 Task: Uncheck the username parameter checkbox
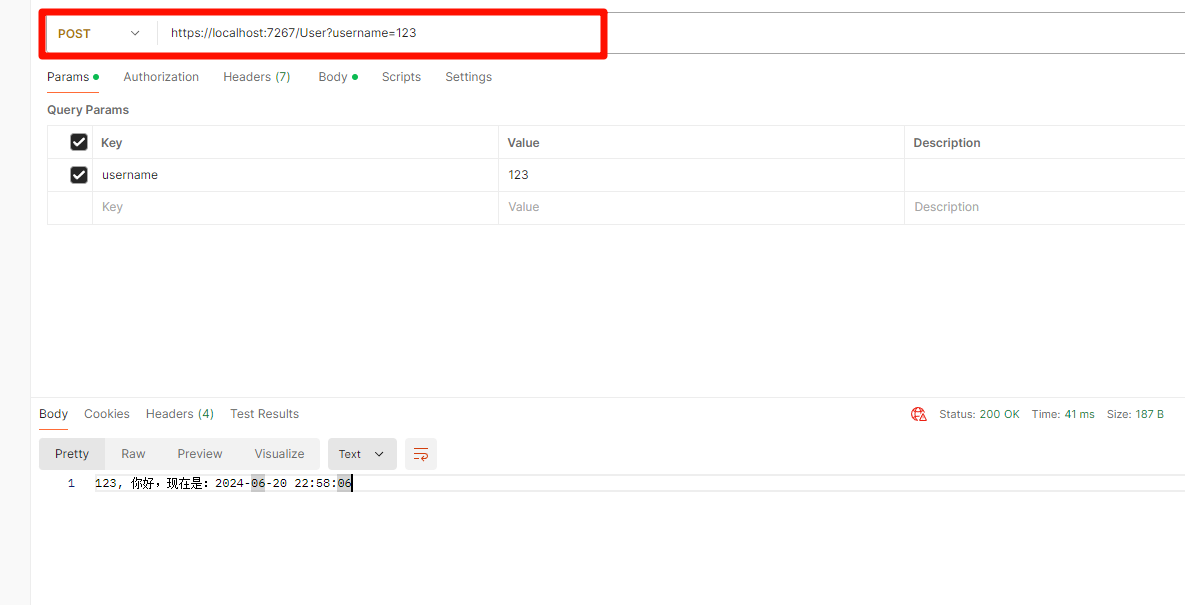[x=79, y=175]
